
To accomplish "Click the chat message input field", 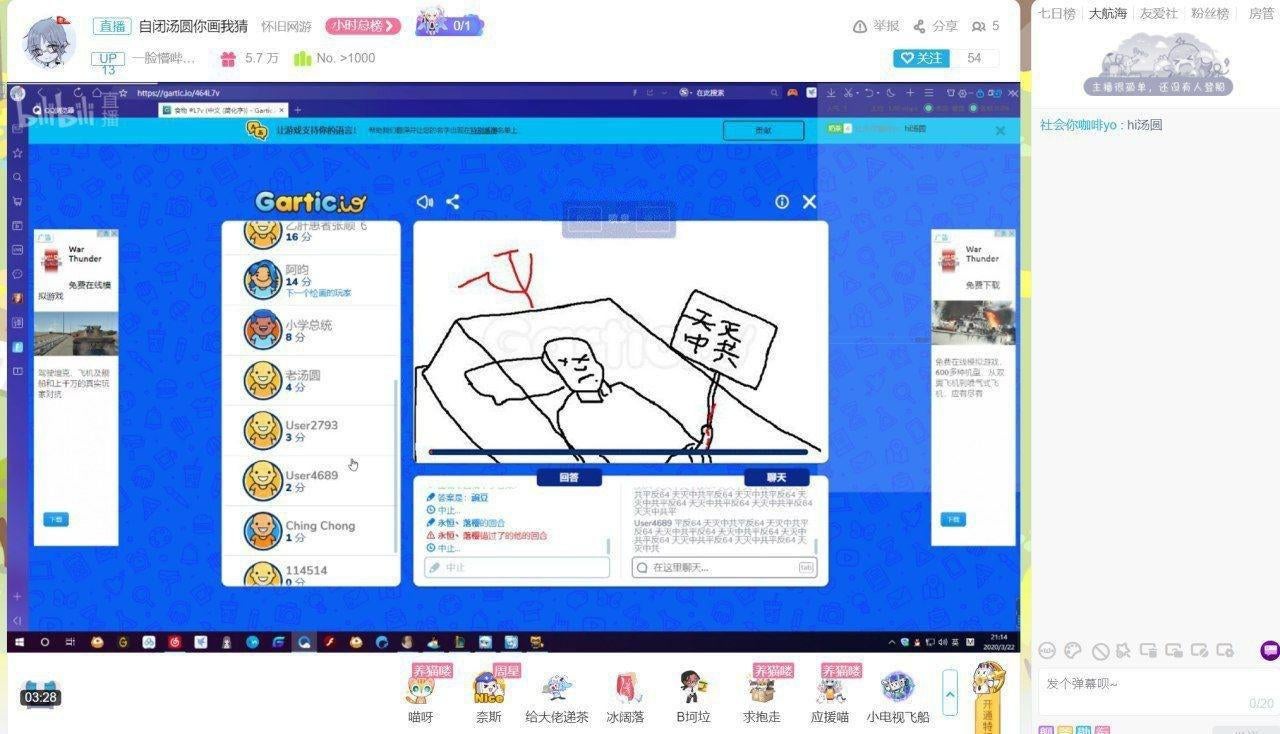I will coord(724,567).
